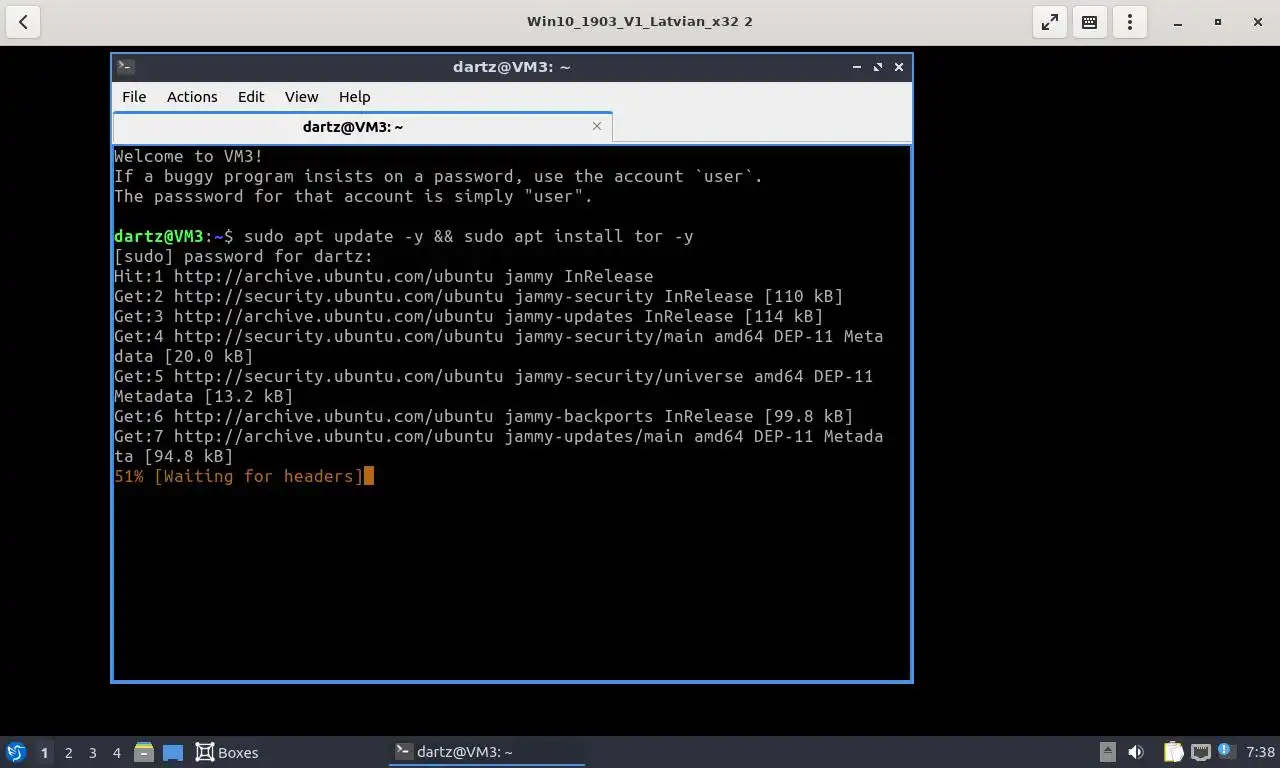Image resolution: width=1280 pixels, height=768 pixels.
Task: Close the dartz@VM3 terminal tab
Action: (x=597, y=126)
